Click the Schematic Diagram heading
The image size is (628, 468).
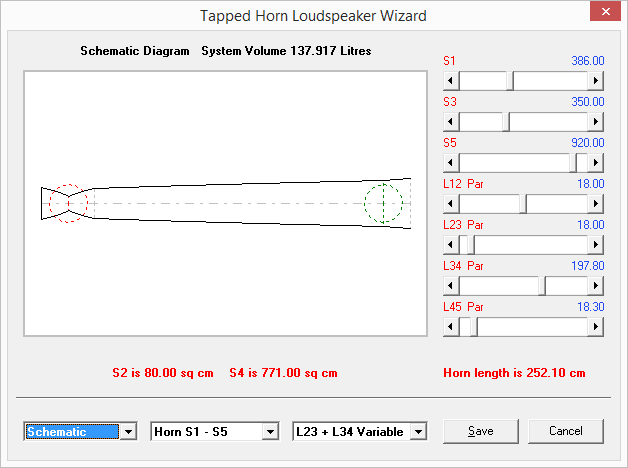tap(135, 51)
